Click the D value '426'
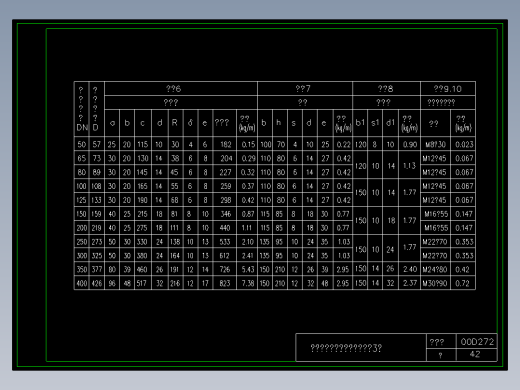Viewport: 520px width, 390px height. pyautogui.click(x=97, y=283)
